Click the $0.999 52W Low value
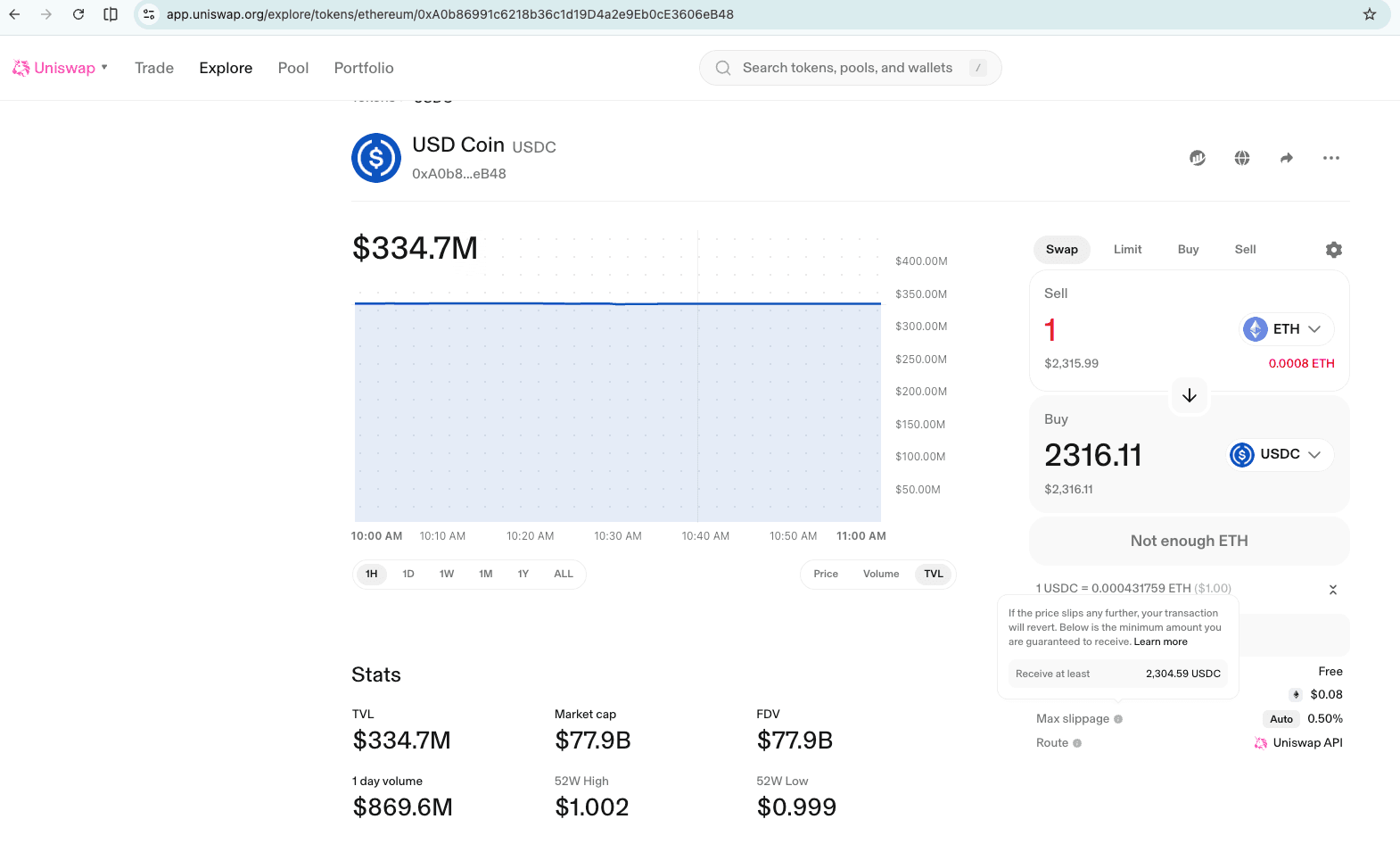1400x844 pixels. coord(796,807)
